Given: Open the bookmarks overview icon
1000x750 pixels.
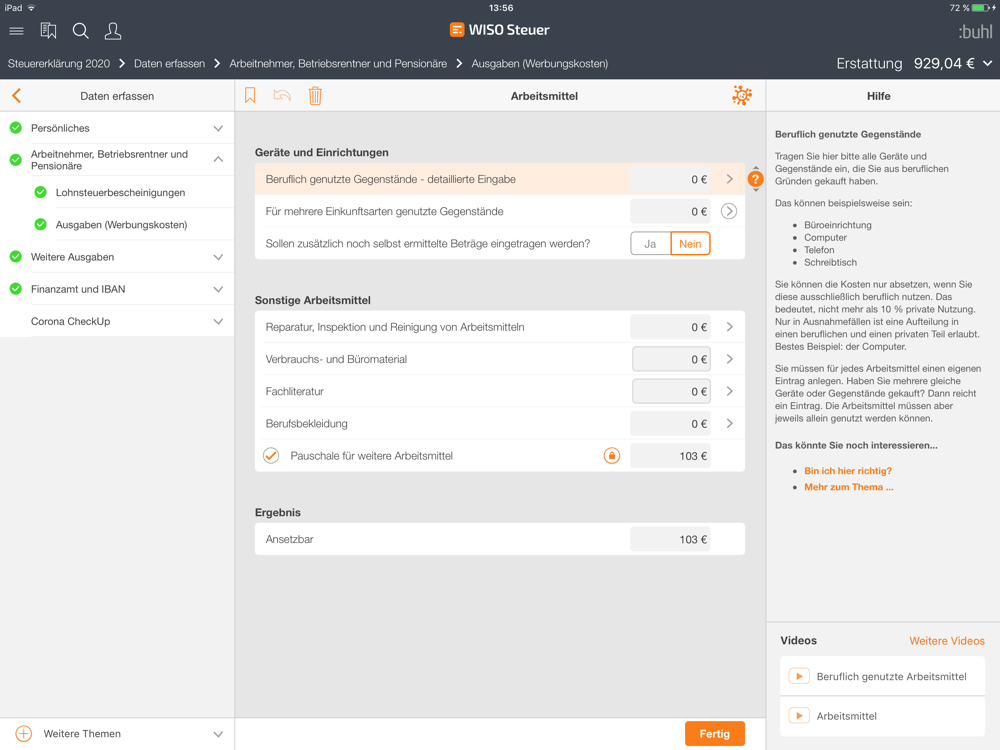Looking at the screenshot, I should click(x=48, y=31).
